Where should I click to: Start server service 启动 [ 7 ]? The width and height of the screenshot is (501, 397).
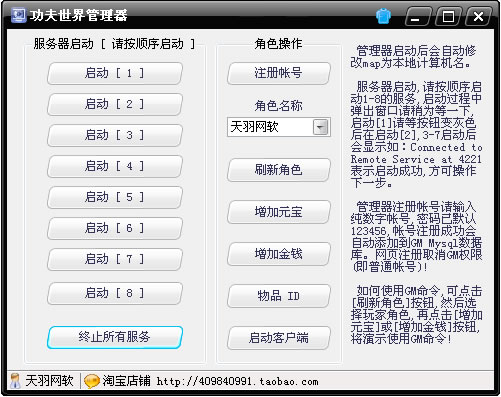coord(115,259)
